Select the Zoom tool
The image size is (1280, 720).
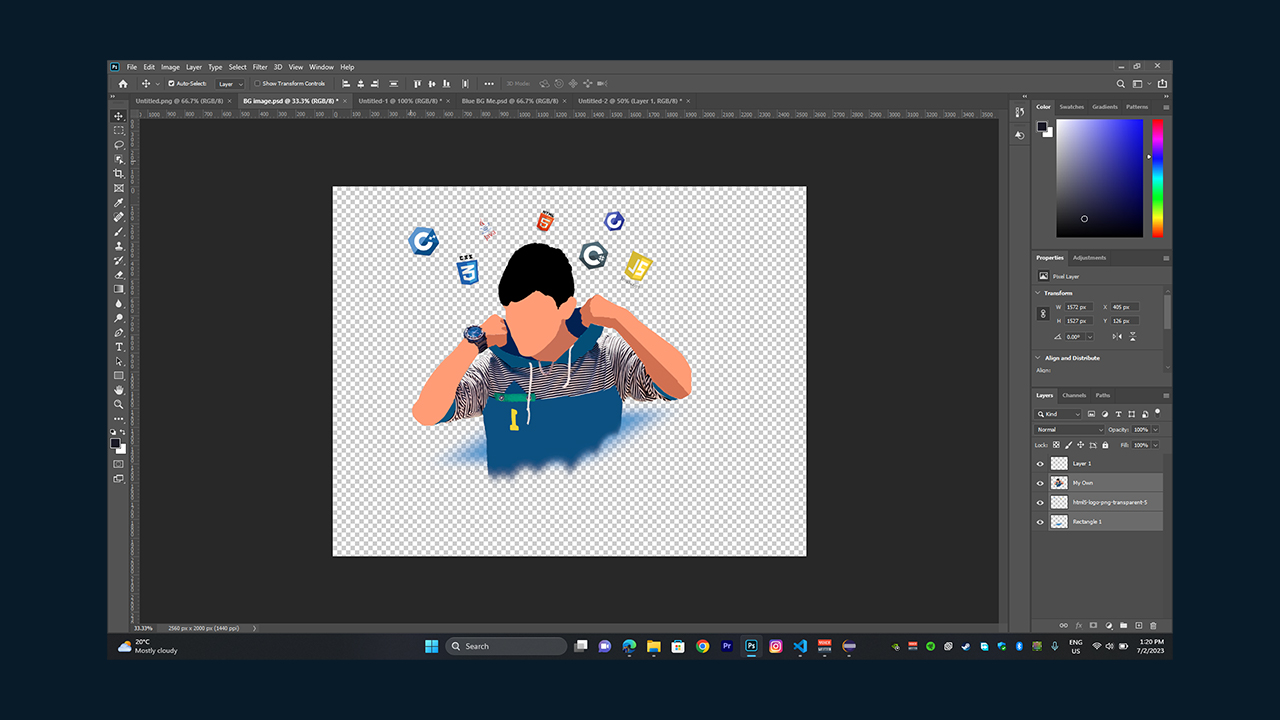pos(119,404)
